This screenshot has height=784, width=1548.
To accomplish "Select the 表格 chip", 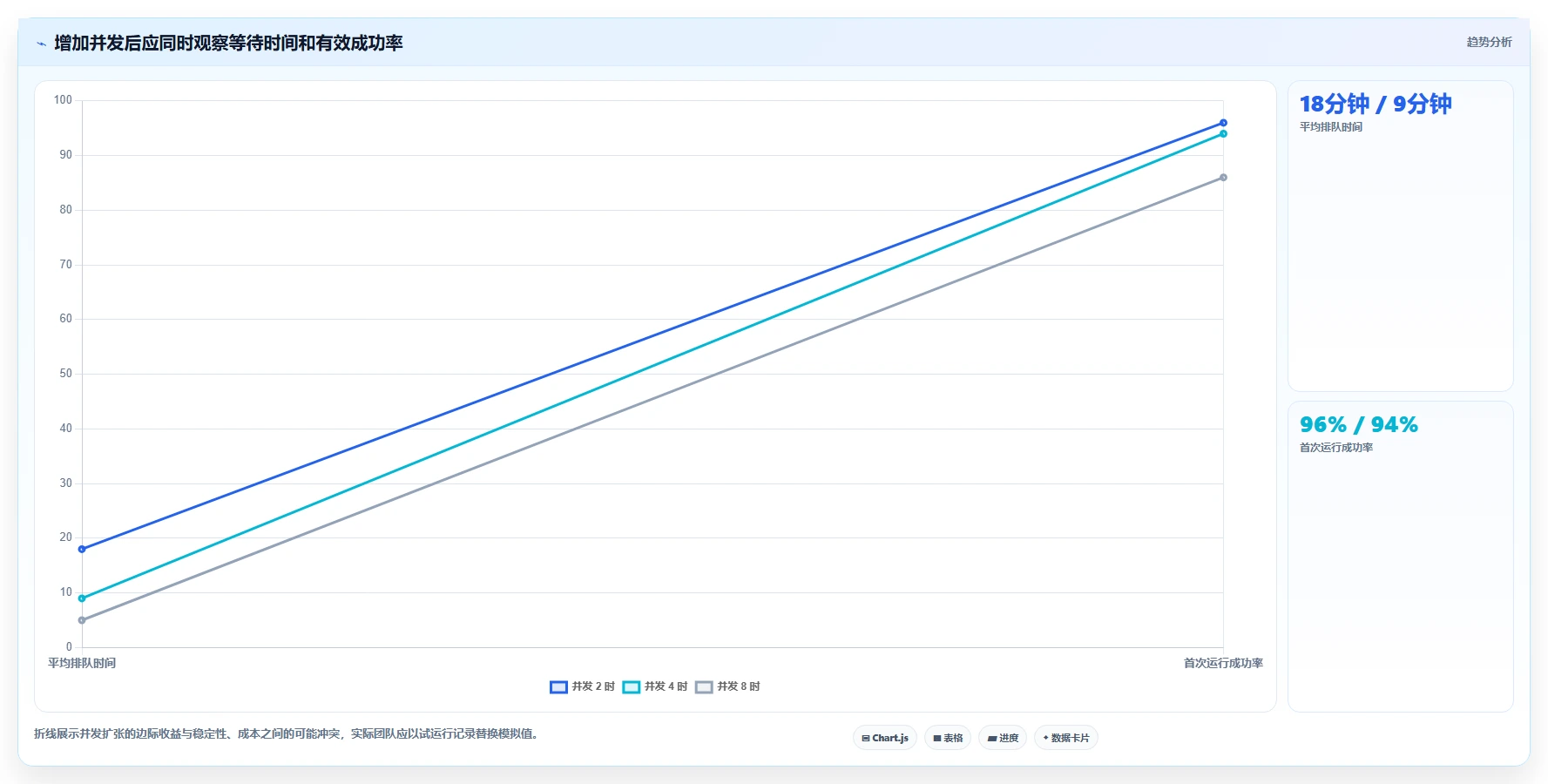I will pos(948,738).
